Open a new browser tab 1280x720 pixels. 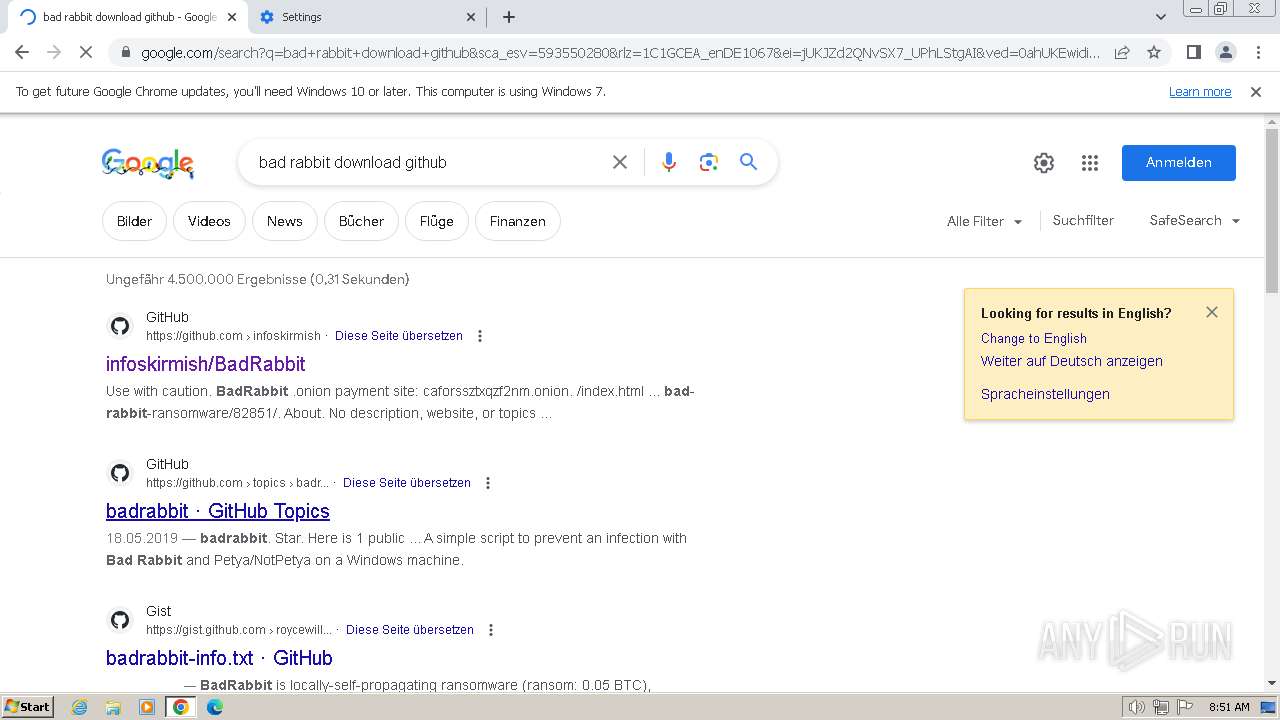tap(508, 17)
